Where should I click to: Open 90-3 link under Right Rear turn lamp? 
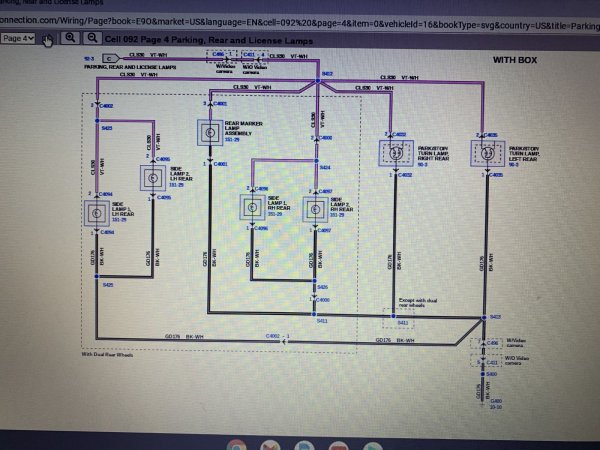422,165
